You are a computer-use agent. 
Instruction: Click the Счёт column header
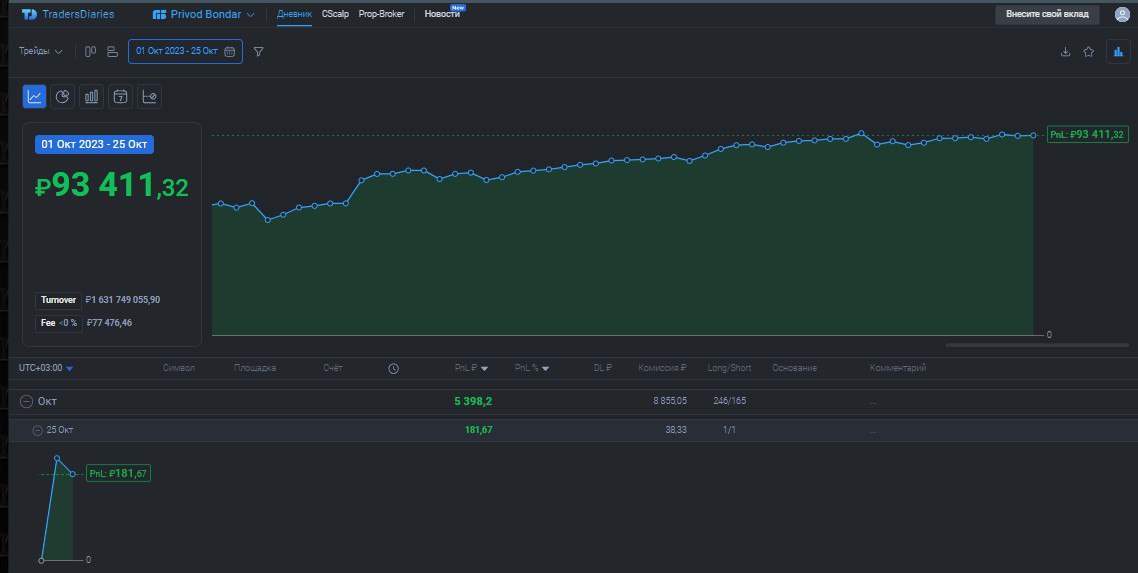pos(332,368)
